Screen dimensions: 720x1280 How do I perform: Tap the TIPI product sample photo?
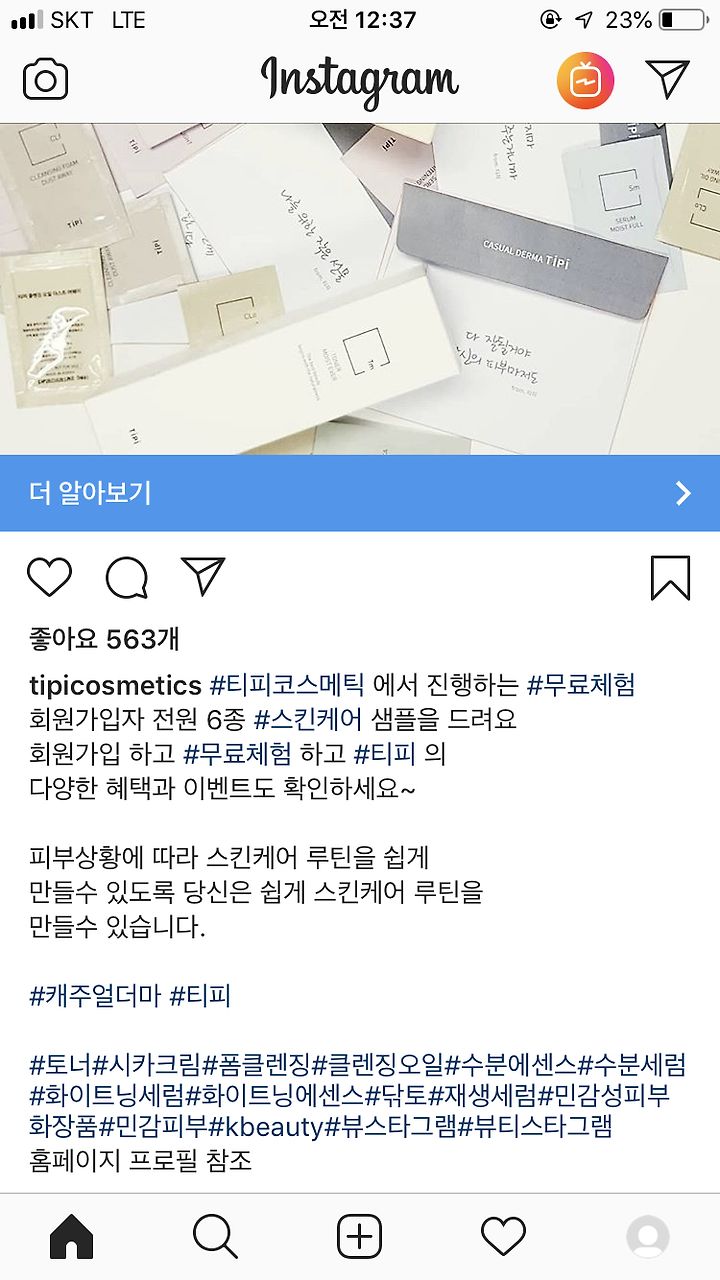(x=360, y=289)
